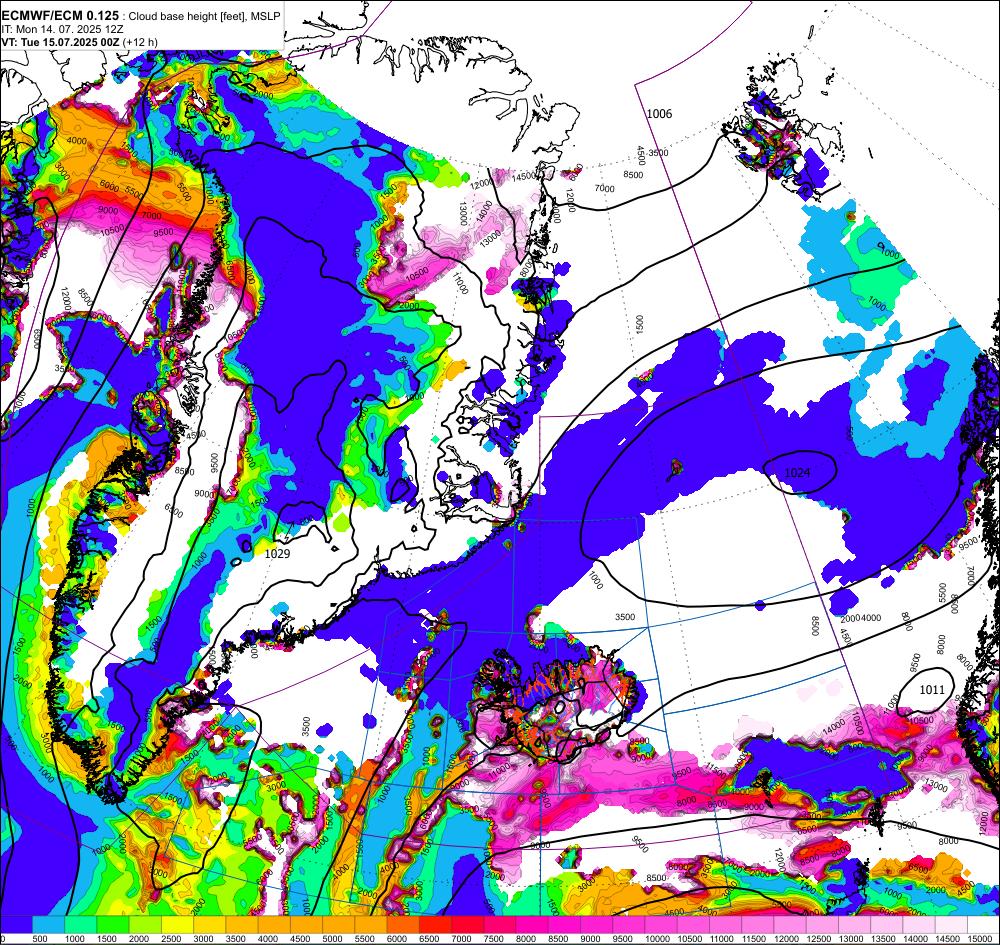Image resolution: width=1000 pixels, height=945 pixels.
Task: Click the cyan 500-1000 ft legend swatch
Action: [x=48, y=925]
